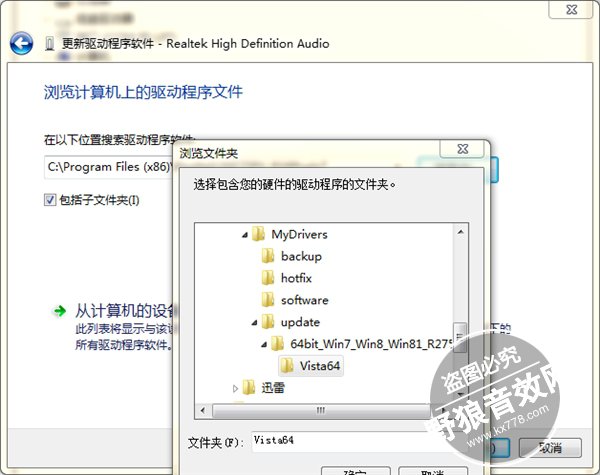The width and height of the screenshot is (600, 475).
Task: Select the 64bit_Win7_Win8_Win81 folder icon
Action: (x=278, y=344)
